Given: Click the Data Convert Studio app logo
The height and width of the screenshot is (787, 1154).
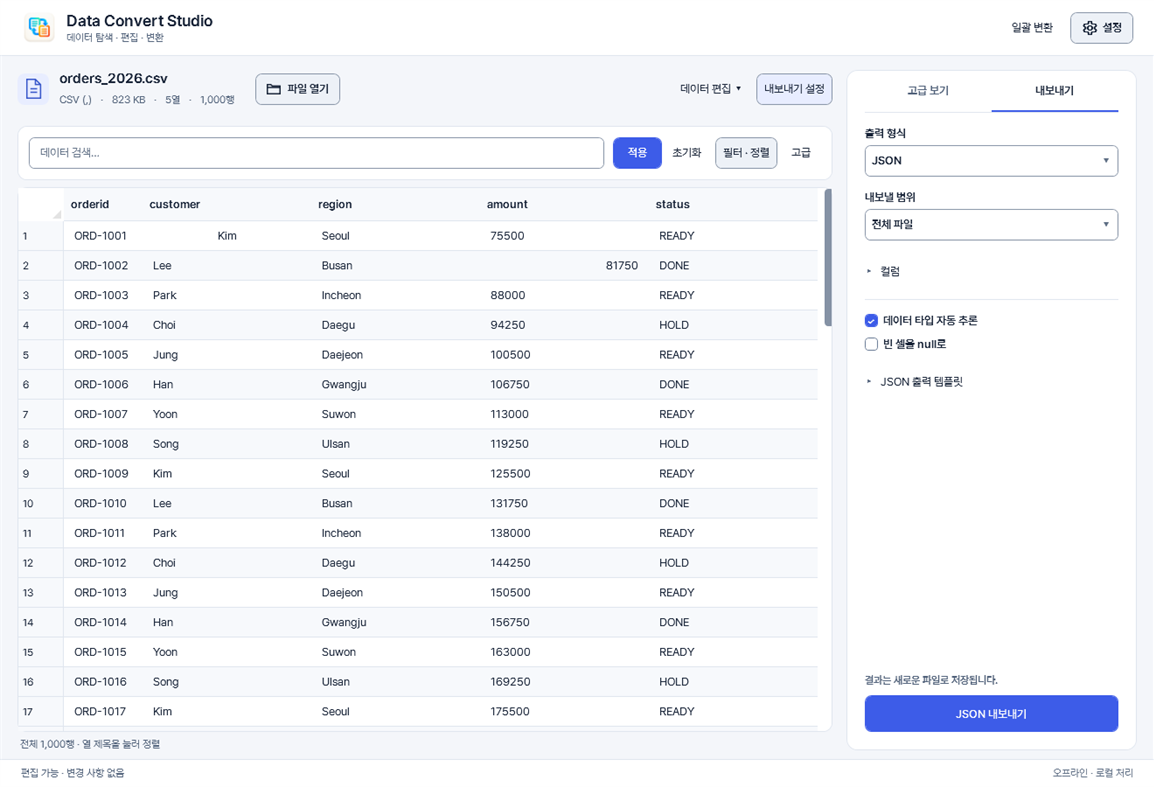Looking at the screenshot, I should tap(39, 27).
